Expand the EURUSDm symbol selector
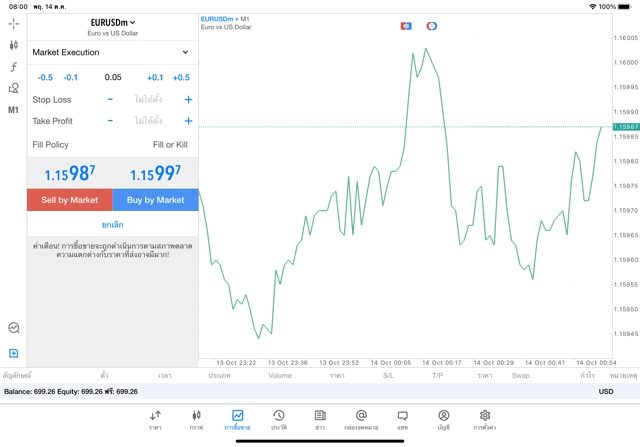Viewport: 640px width, 447px height. point(113,23)
